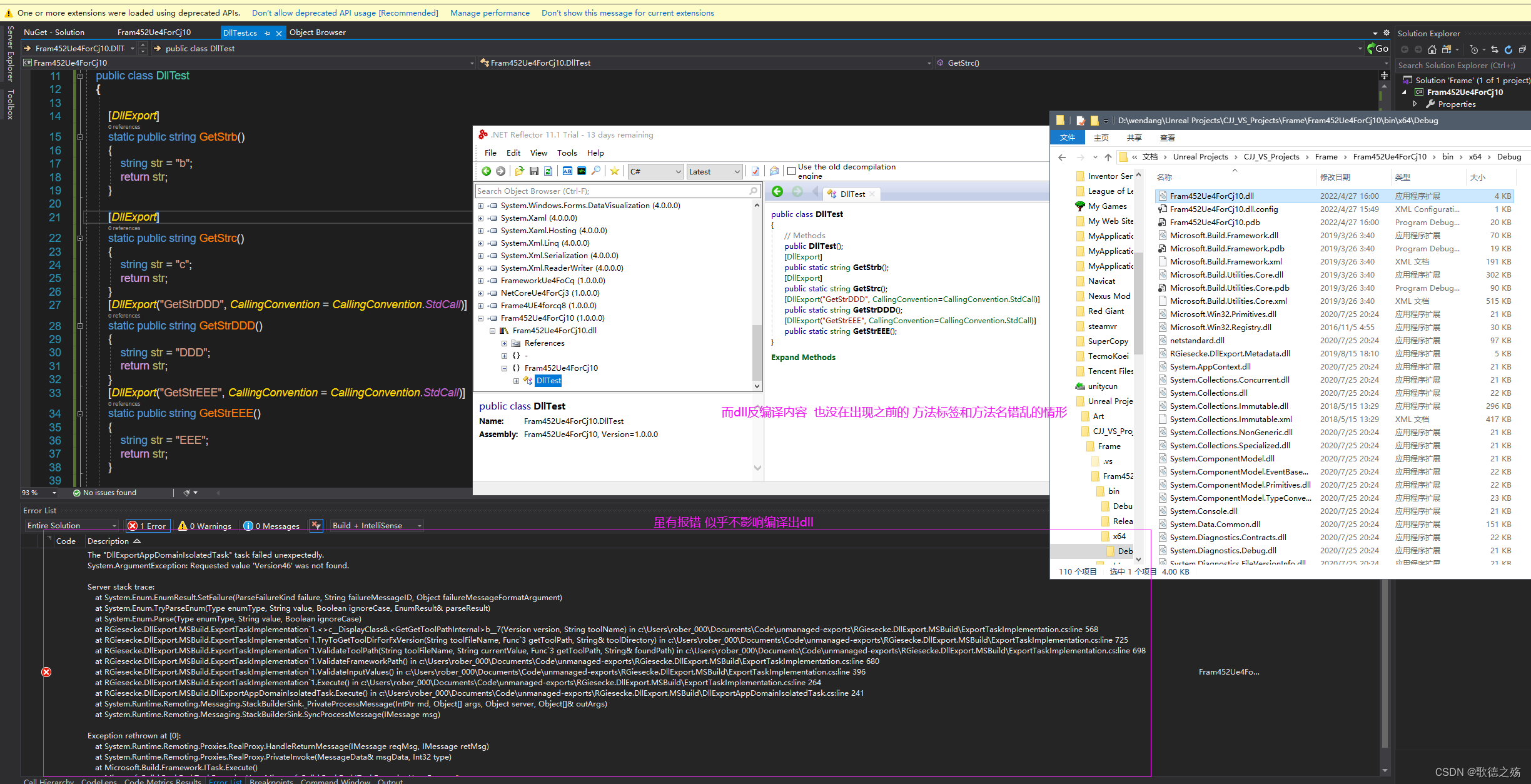
Task: Click Reflector toolbar green Back arrow
Action: pos(486,171)
